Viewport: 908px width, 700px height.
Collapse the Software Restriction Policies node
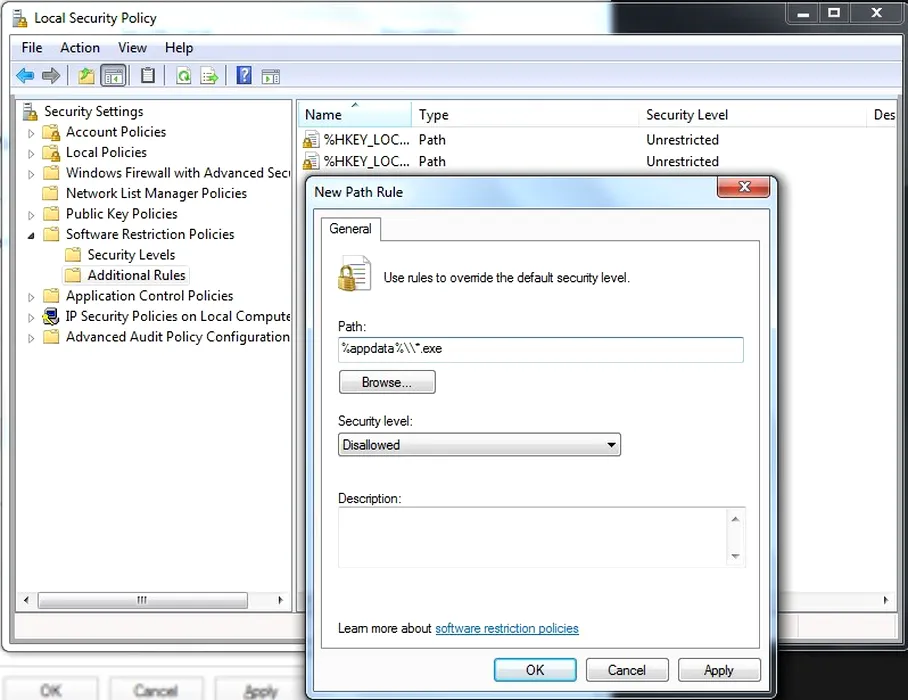click(x=31, y=235)
